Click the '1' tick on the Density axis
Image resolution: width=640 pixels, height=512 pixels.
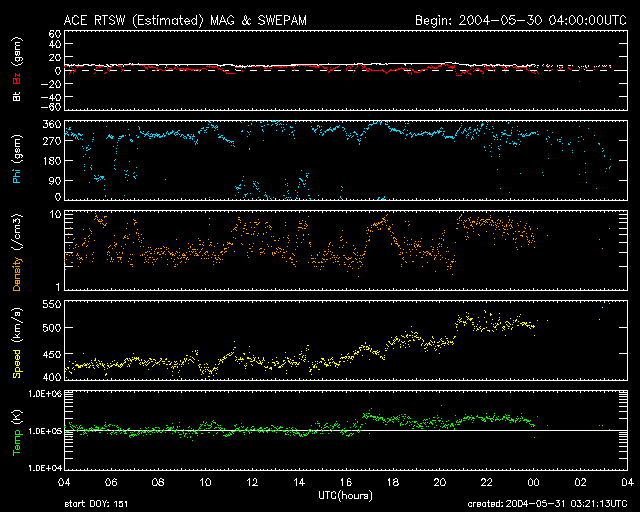pyautogui.click(x=58, y=287)
